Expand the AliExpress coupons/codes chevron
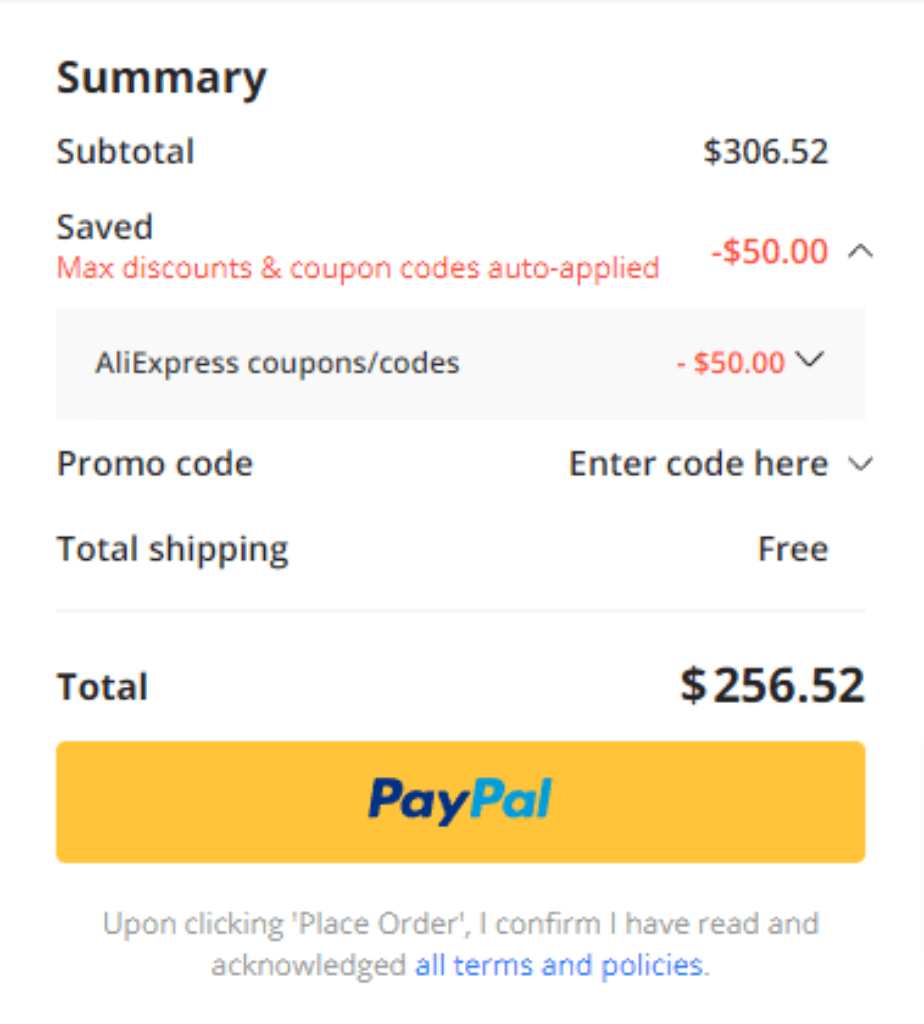 pos(810,359)
